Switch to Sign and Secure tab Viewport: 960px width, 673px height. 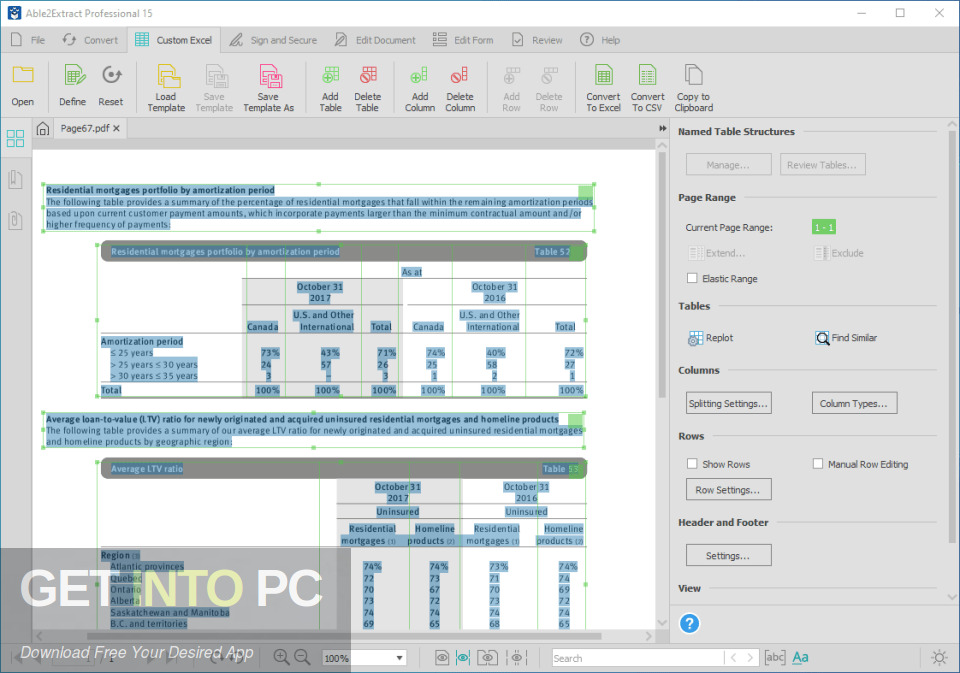[x=274, y=40]
